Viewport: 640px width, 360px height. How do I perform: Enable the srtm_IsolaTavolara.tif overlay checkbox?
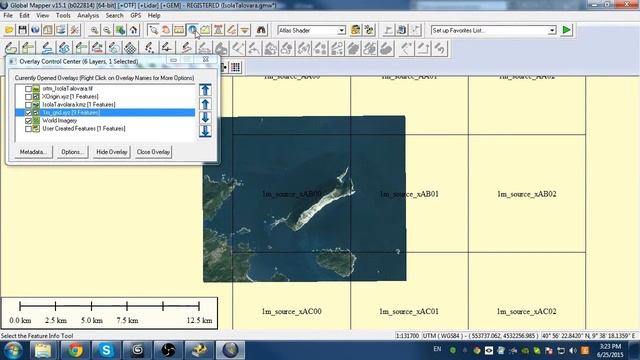pyautogui.click(x=28, y=89)
